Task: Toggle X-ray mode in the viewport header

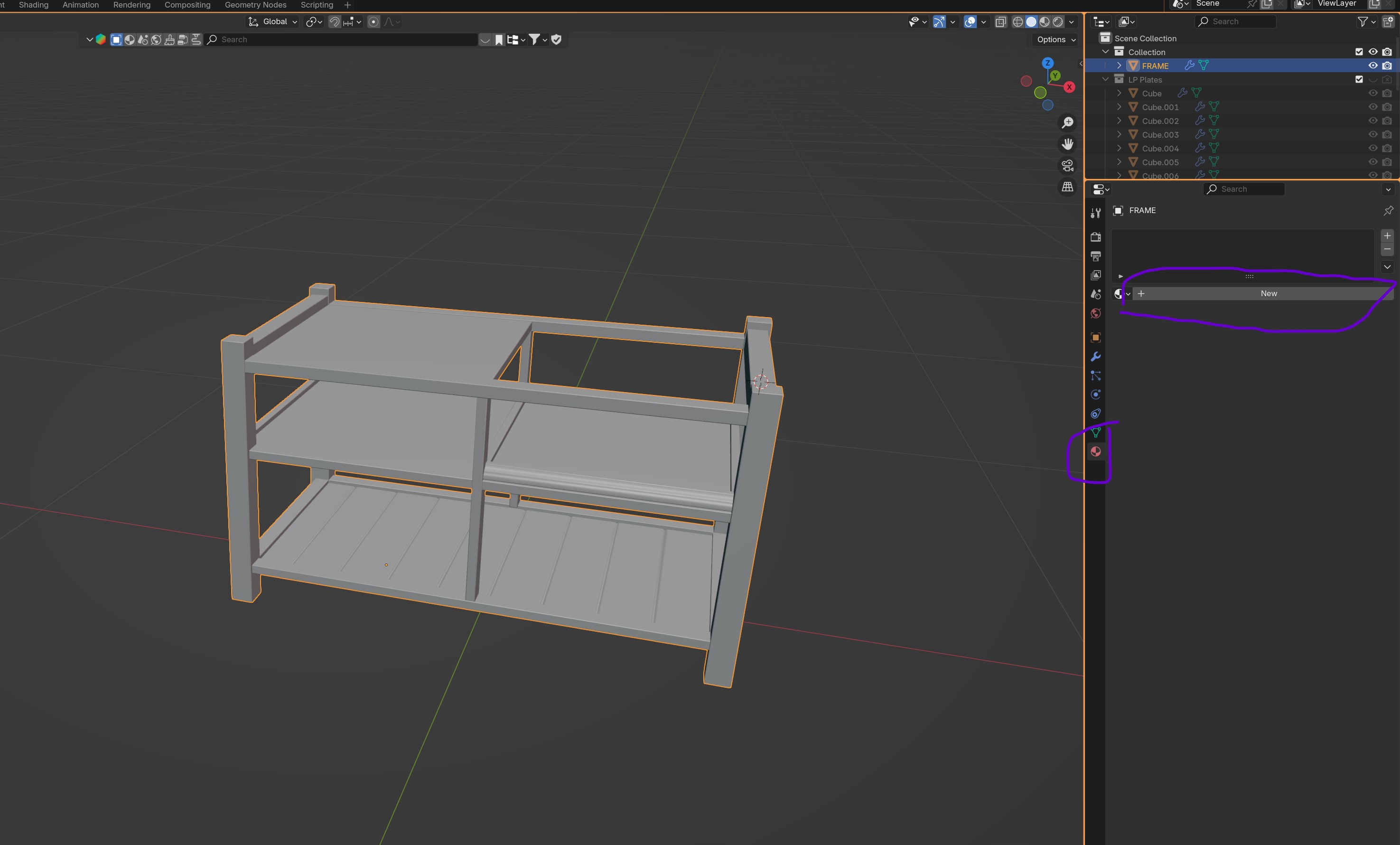Action: point(1000,21)
